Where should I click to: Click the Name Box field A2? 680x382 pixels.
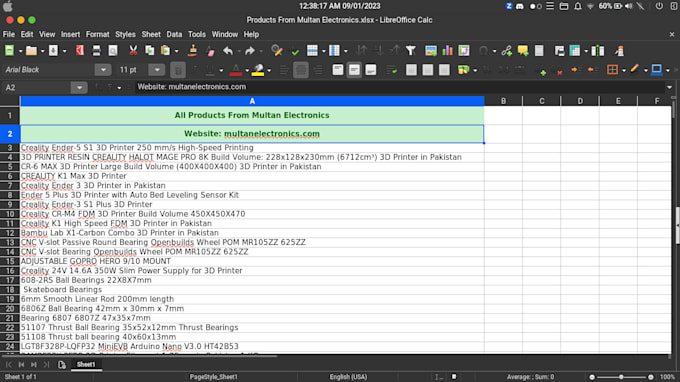pos(36,88)
